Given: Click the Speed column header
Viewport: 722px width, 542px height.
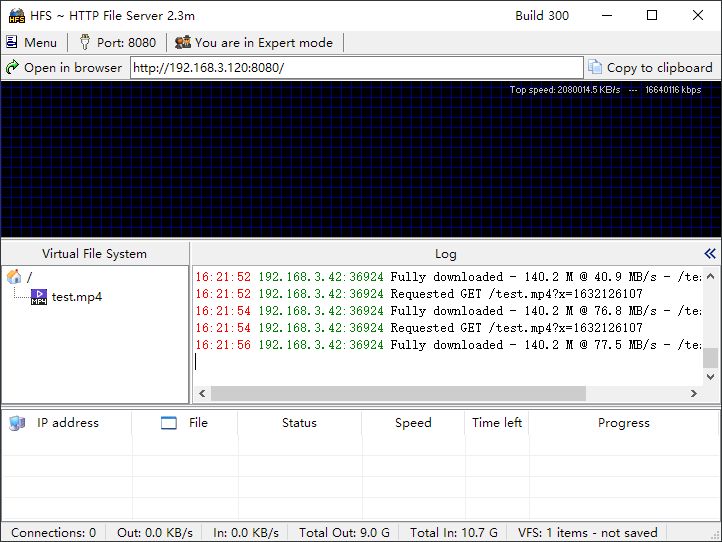Looking at the screenshot, I should tap(413, 423).
